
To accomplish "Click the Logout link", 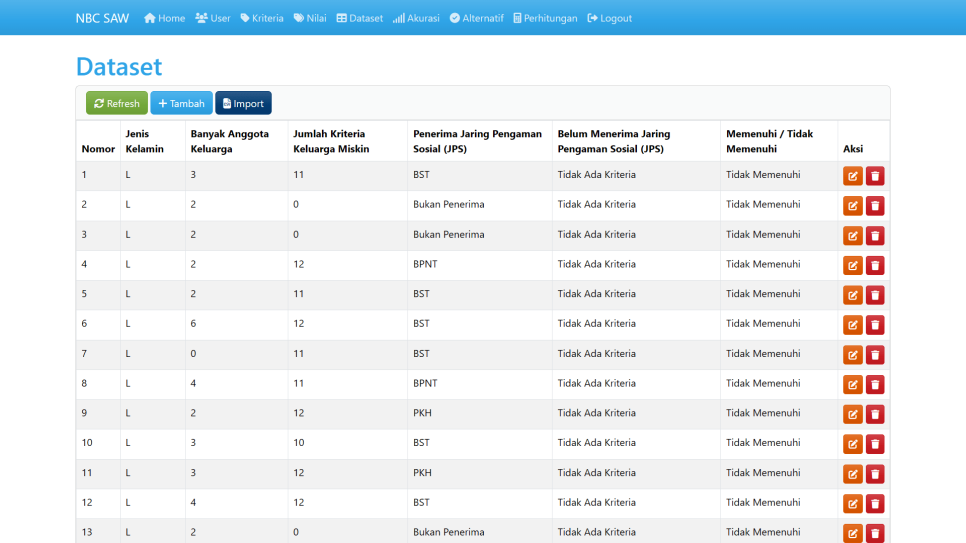I will [x=610, y=18].
